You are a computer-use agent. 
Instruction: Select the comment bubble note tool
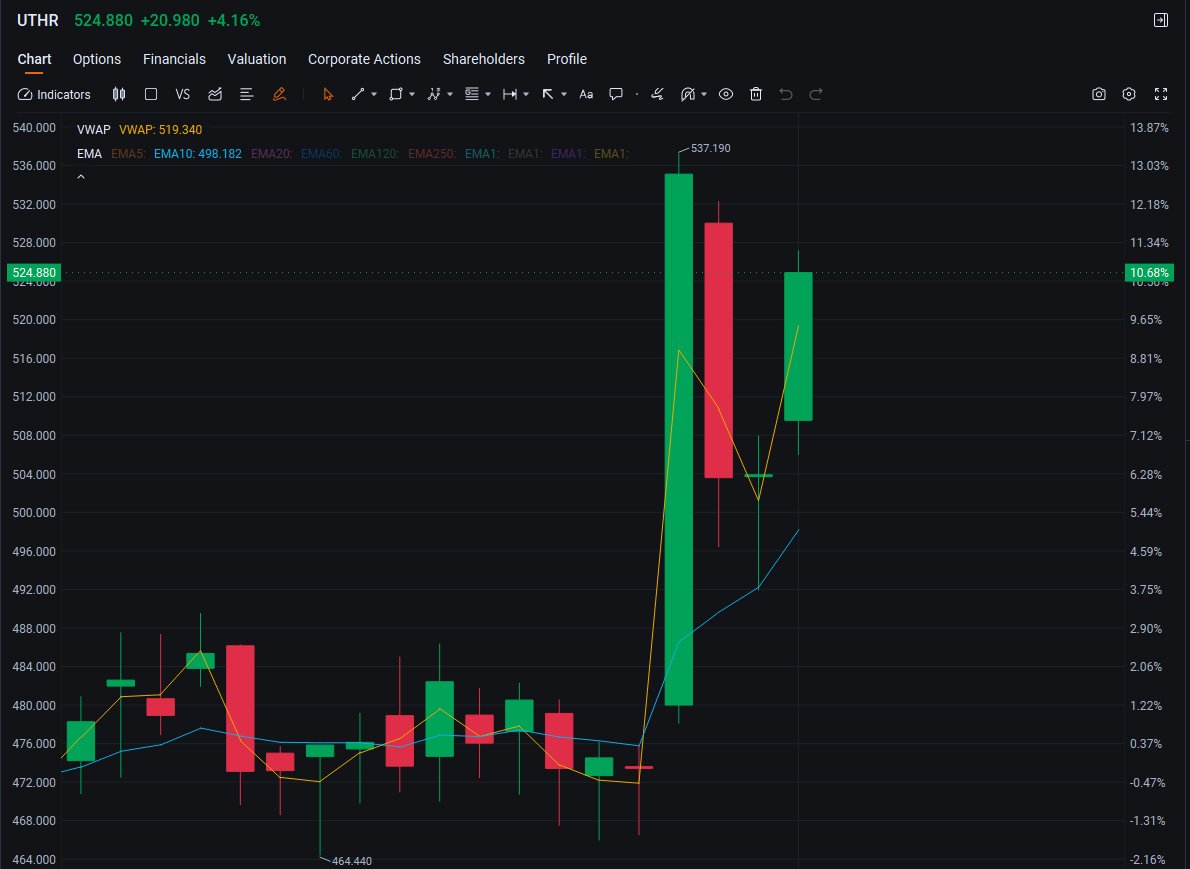pos(616,94)
